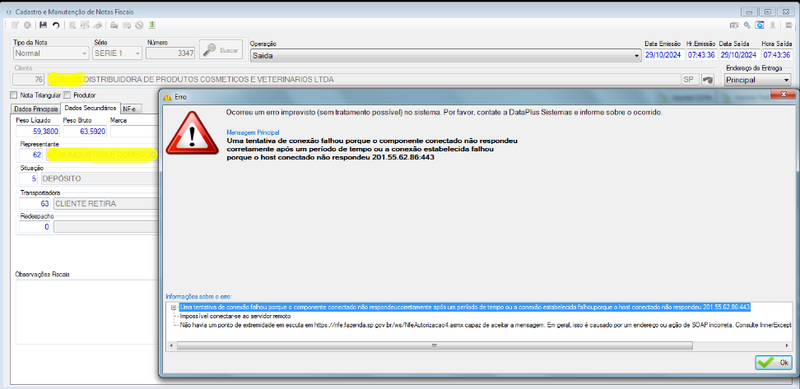
Task: Close the Erro dialog with red X
Action: tap(783, 95)
